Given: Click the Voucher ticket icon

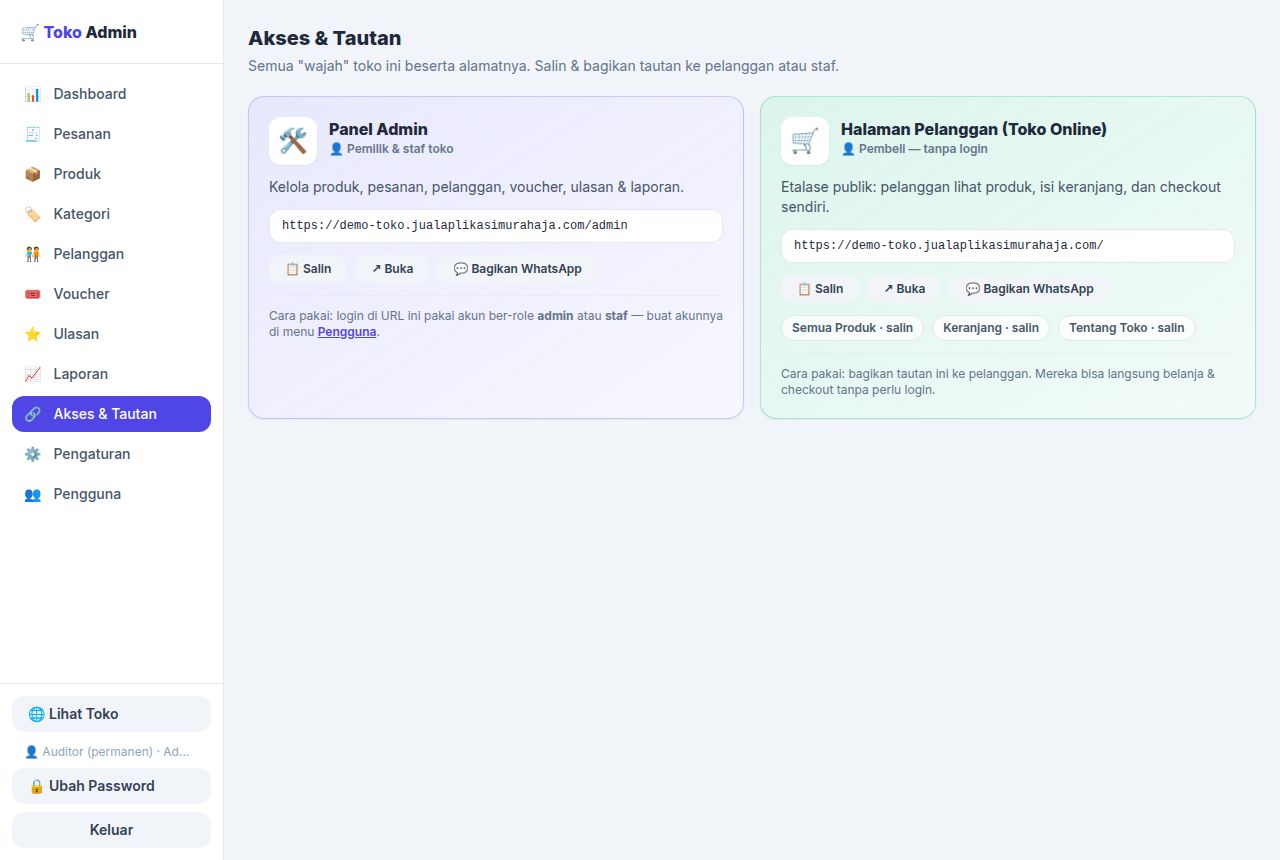Looking at the screenshot, I should [33, 294].
